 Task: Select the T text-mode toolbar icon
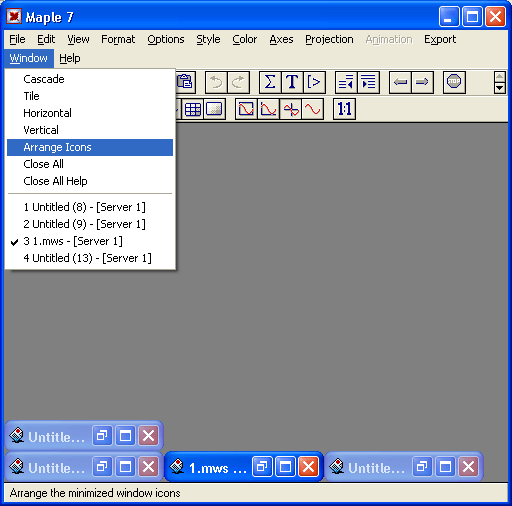coord(292,82)
